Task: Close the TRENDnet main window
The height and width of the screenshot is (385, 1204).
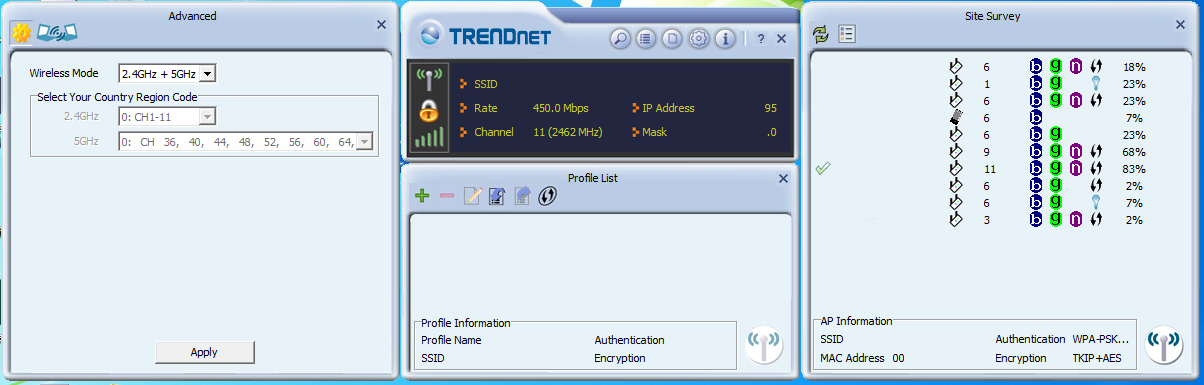Action: [781, 39]
